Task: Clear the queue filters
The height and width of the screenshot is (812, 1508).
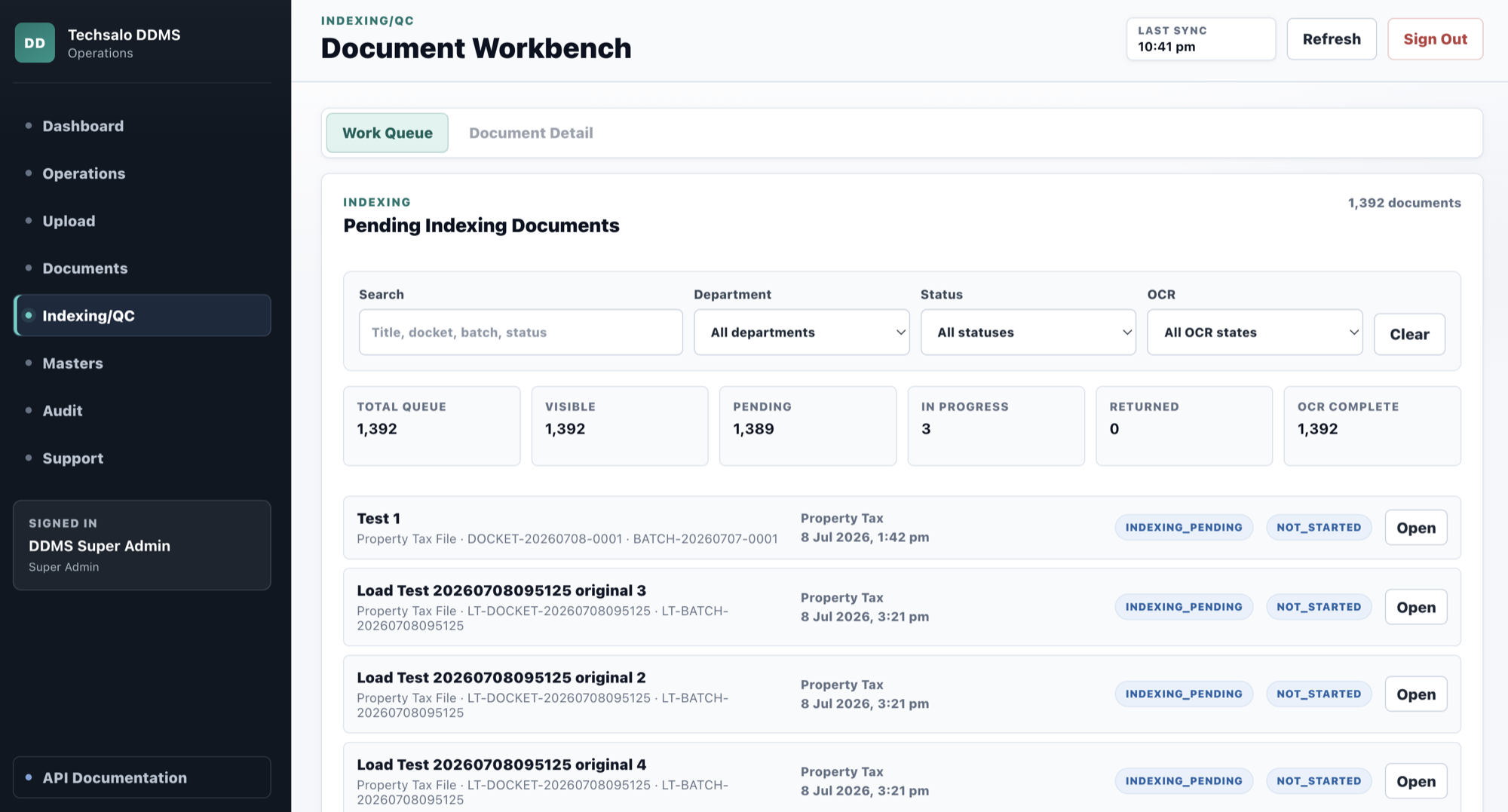Action: [x=1409, y=334]
